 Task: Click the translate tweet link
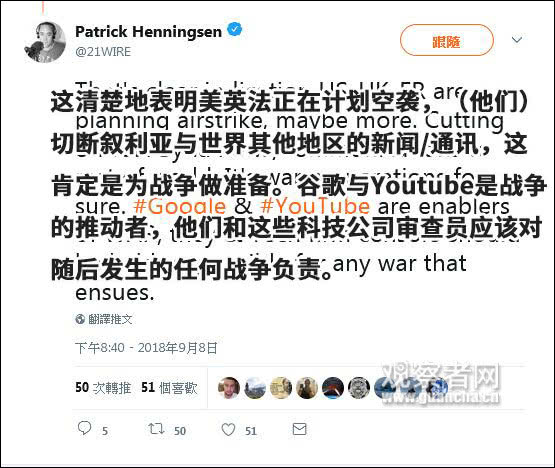[110, 319]
